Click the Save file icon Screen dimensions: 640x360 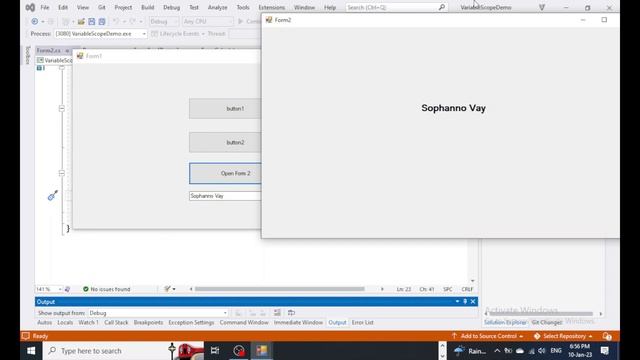(x=91, y=21)
